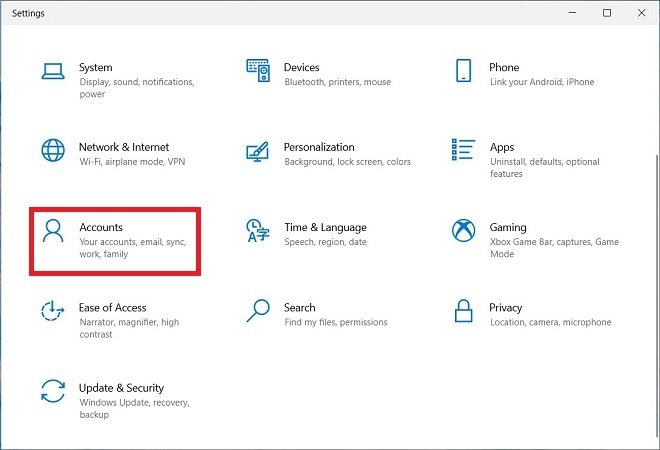The width and height of the screenshot is (660, 450).
Task: Open the Apps list icon
Action: pyautogui.click(x=463, y=149)
